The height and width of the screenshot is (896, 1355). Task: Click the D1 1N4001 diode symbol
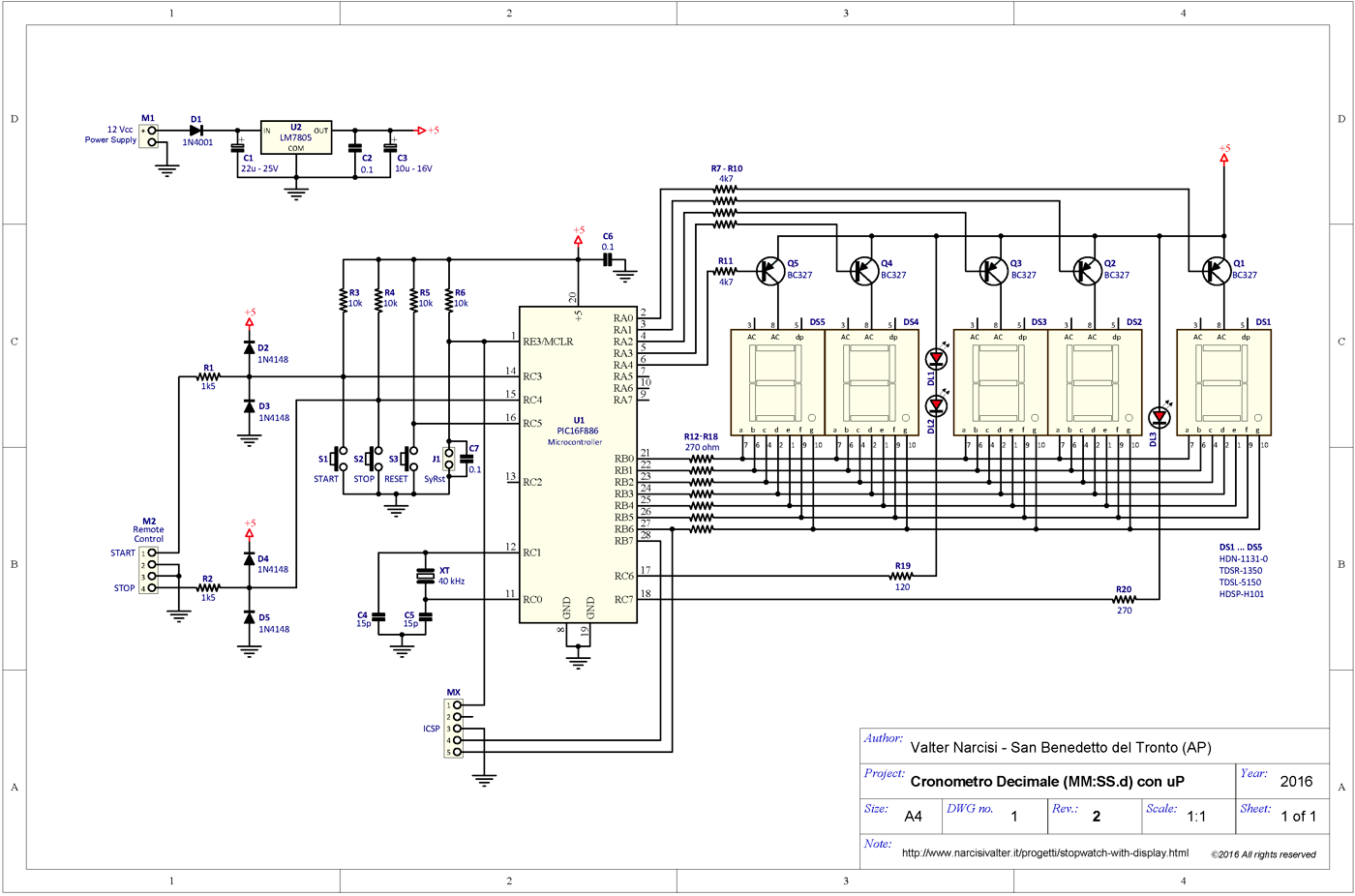click(x=196, y=131)
